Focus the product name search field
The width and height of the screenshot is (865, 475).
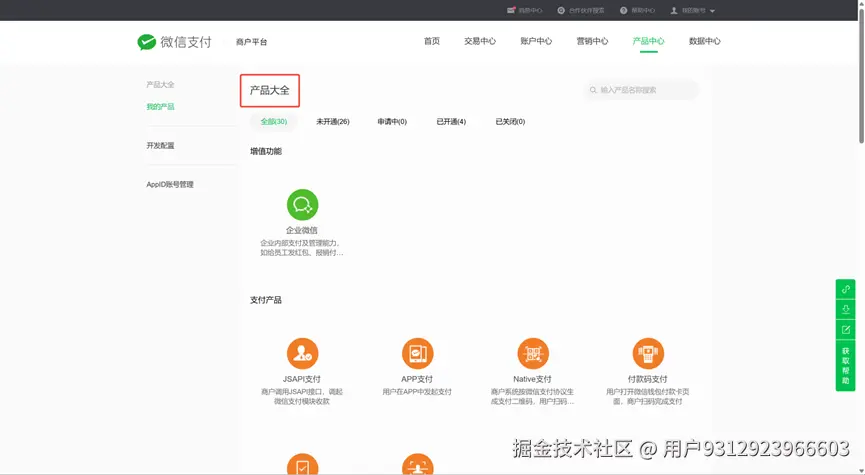[x=642, y=90]
